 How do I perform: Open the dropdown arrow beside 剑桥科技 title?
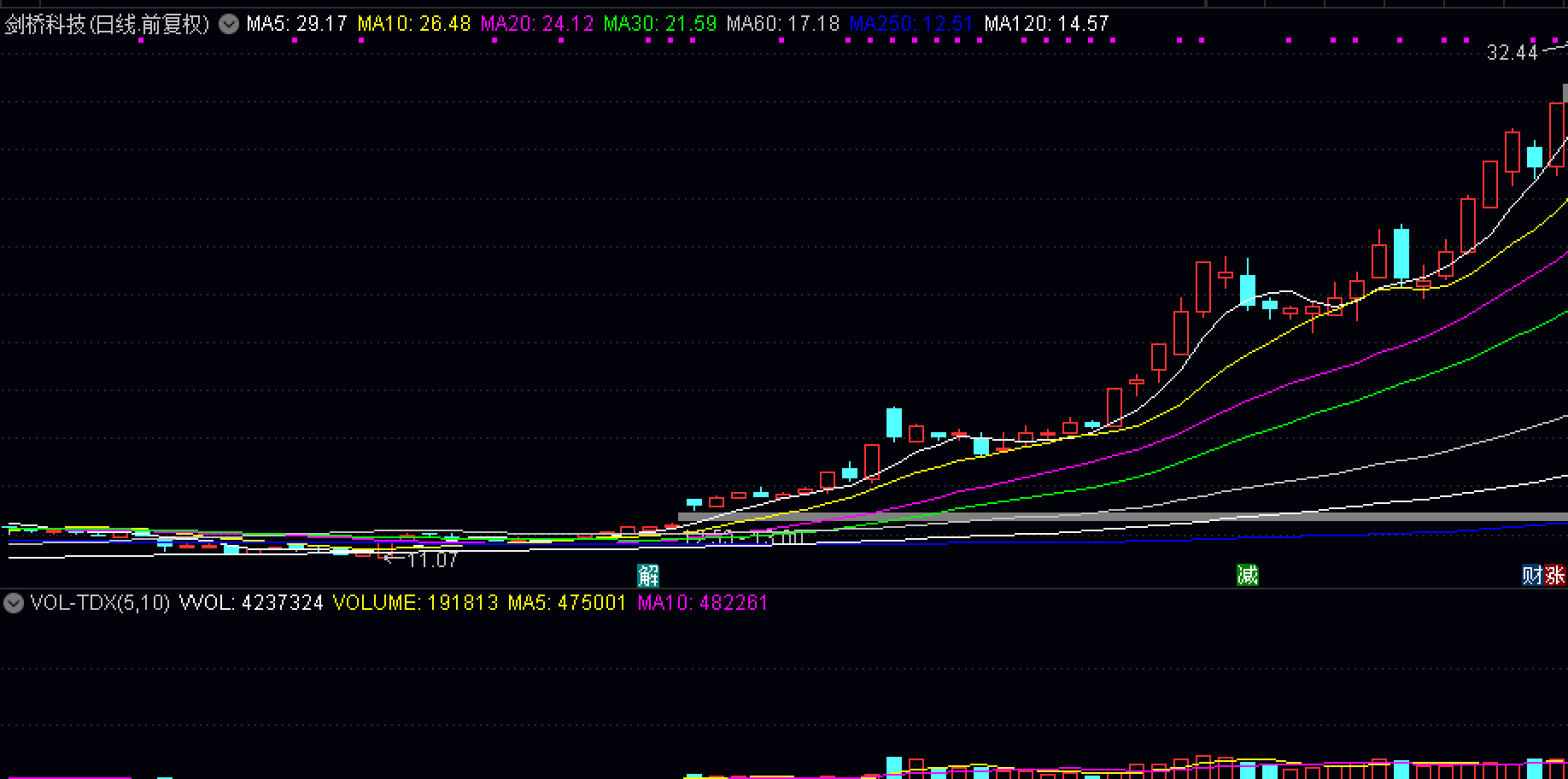229,24
